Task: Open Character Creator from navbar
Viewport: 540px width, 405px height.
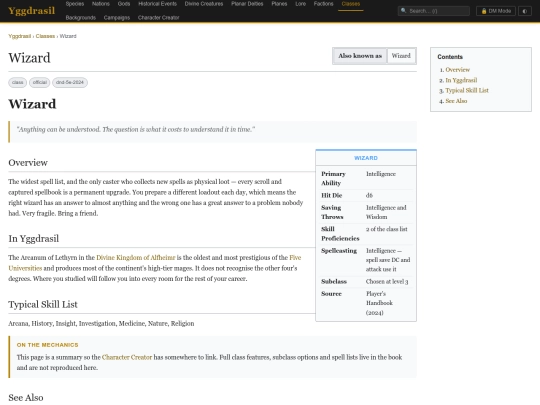Action: tap(158, 18)
